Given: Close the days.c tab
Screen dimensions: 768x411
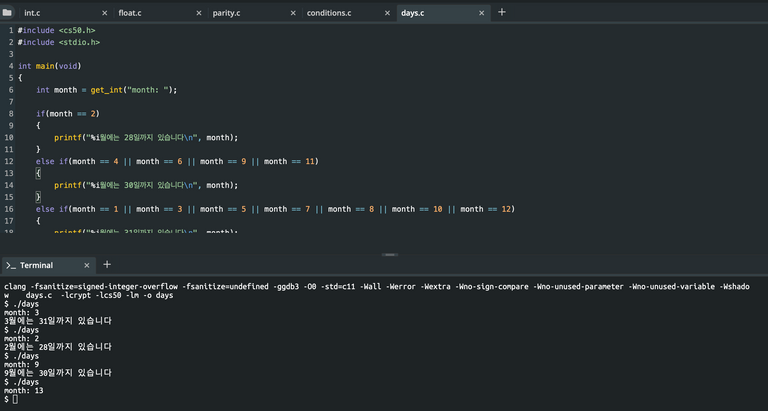Looking at the screenshot, I should coord(481,13).
